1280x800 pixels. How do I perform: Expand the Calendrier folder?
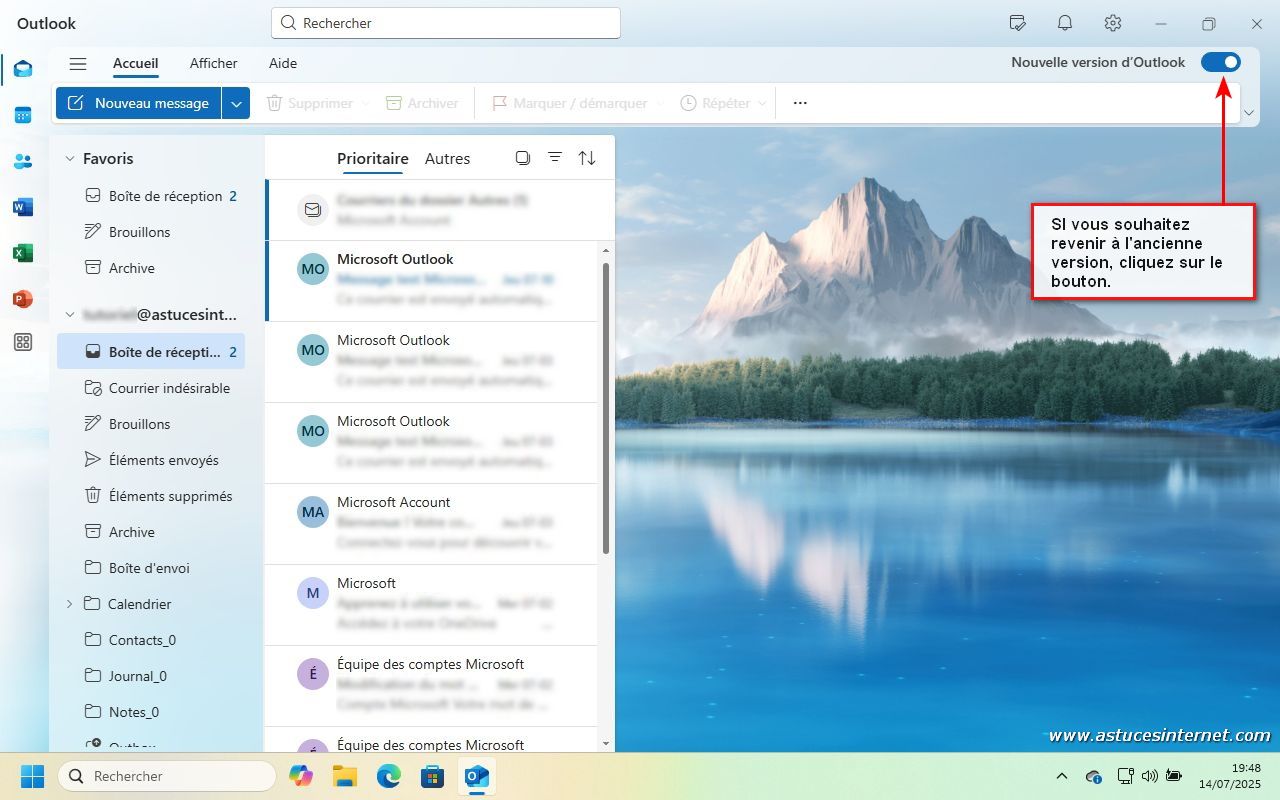pos(70,604)
